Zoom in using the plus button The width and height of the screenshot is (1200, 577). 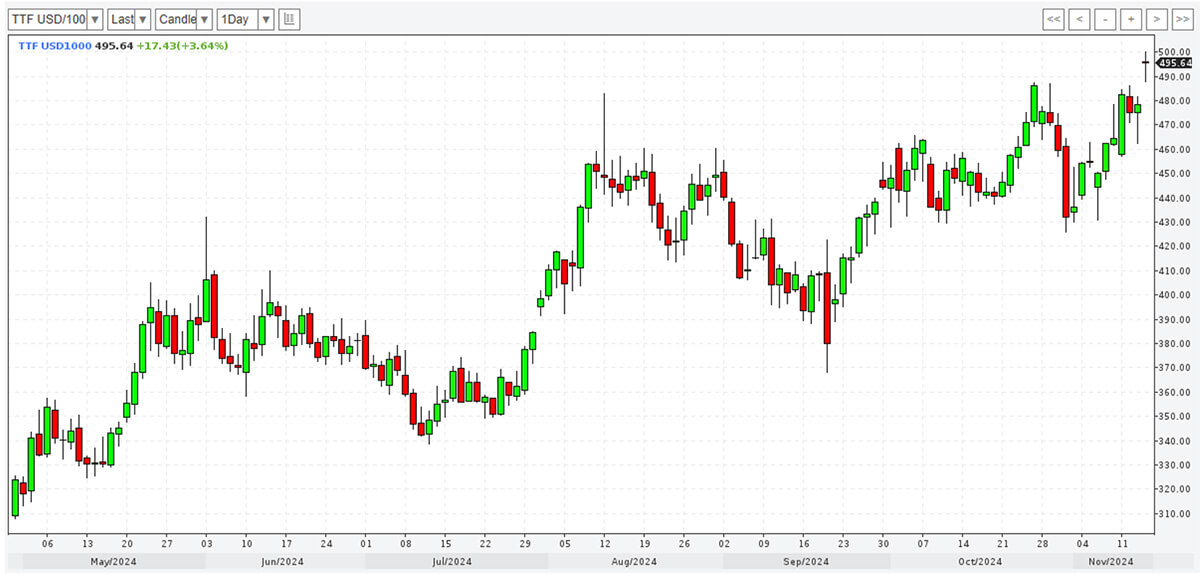pyautogui.click(x=1131, y=19)
